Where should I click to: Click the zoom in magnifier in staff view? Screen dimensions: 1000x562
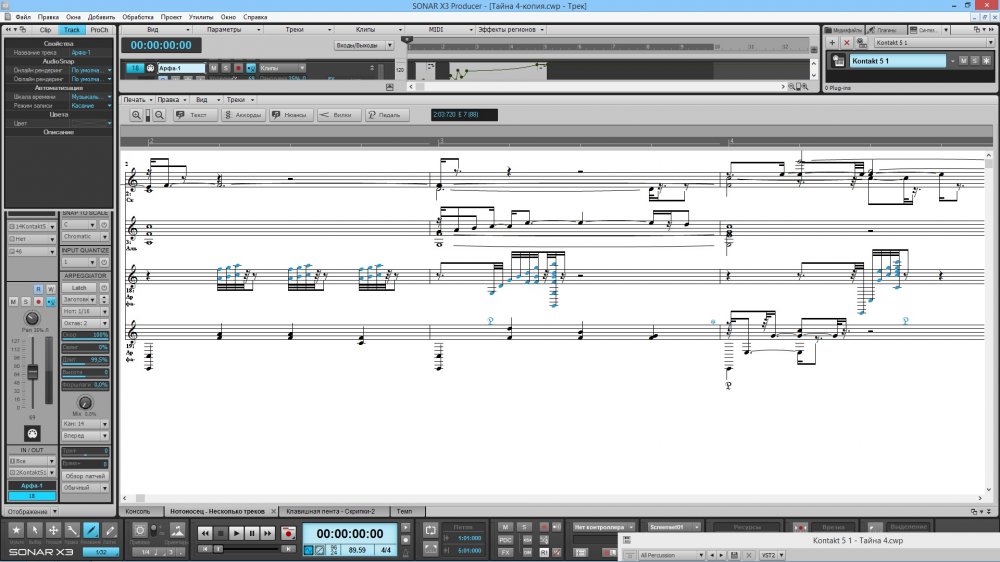pyautogui.click(x=136, y=115)
